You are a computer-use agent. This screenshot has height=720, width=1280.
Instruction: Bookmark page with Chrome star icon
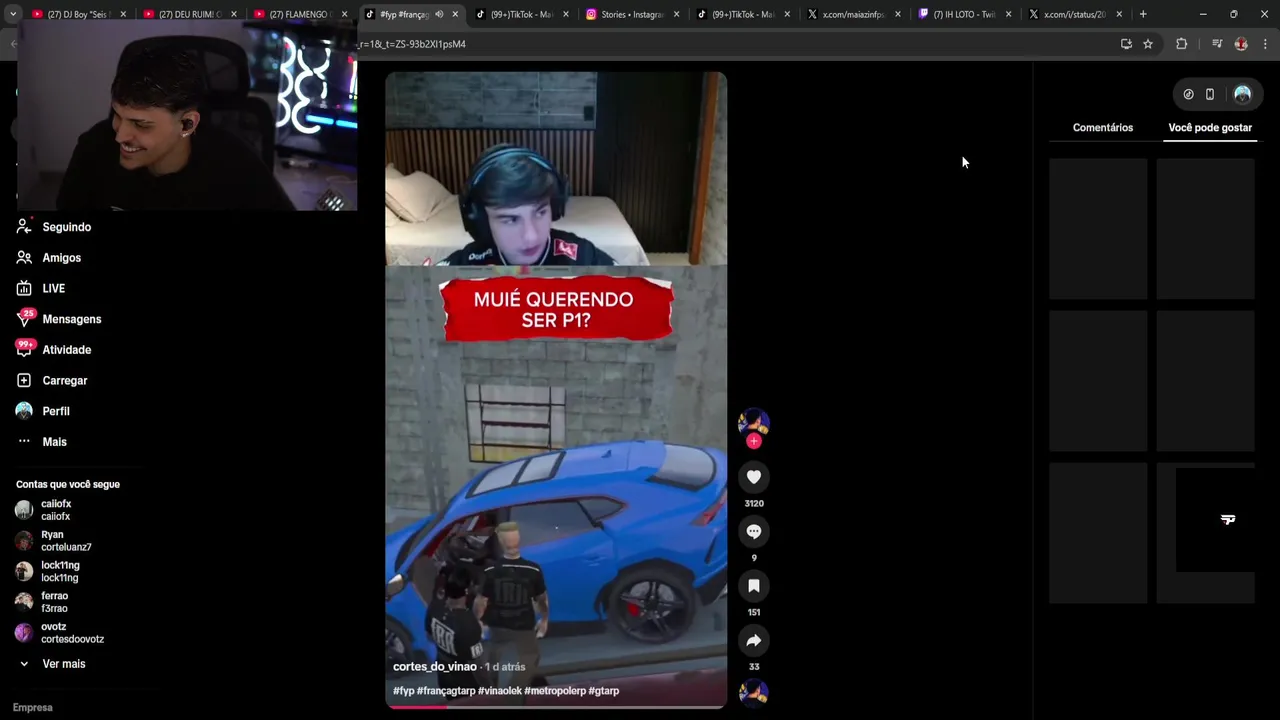1148,44
